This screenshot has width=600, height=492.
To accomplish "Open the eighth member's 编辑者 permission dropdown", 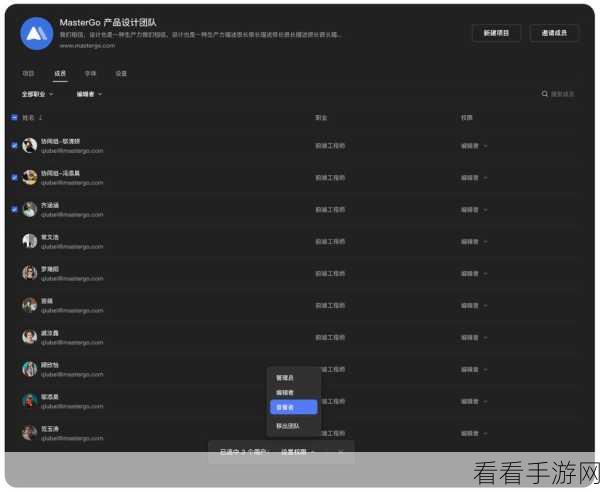I will (x=474, y=370).
